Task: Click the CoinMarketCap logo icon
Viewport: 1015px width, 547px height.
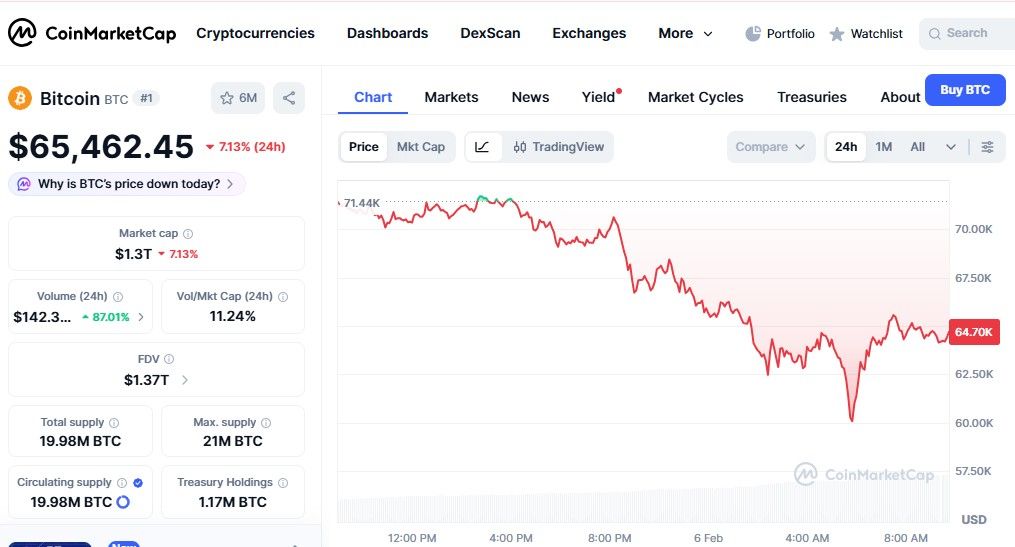Action: pos(22,33)
